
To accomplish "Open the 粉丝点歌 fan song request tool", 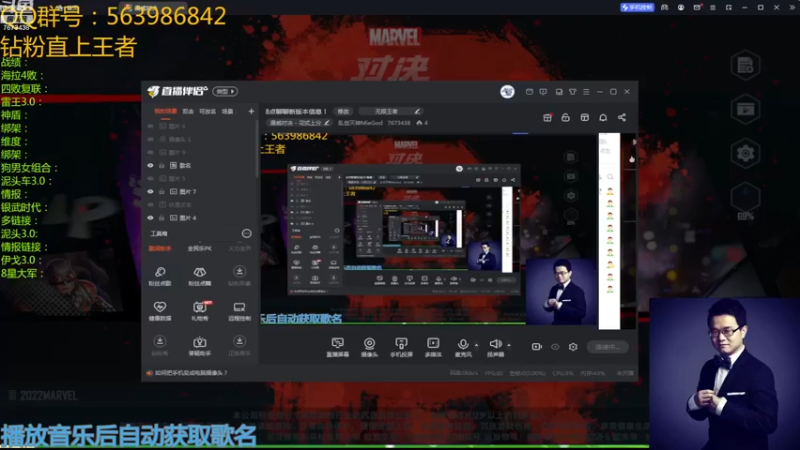I will pos(160,276).
